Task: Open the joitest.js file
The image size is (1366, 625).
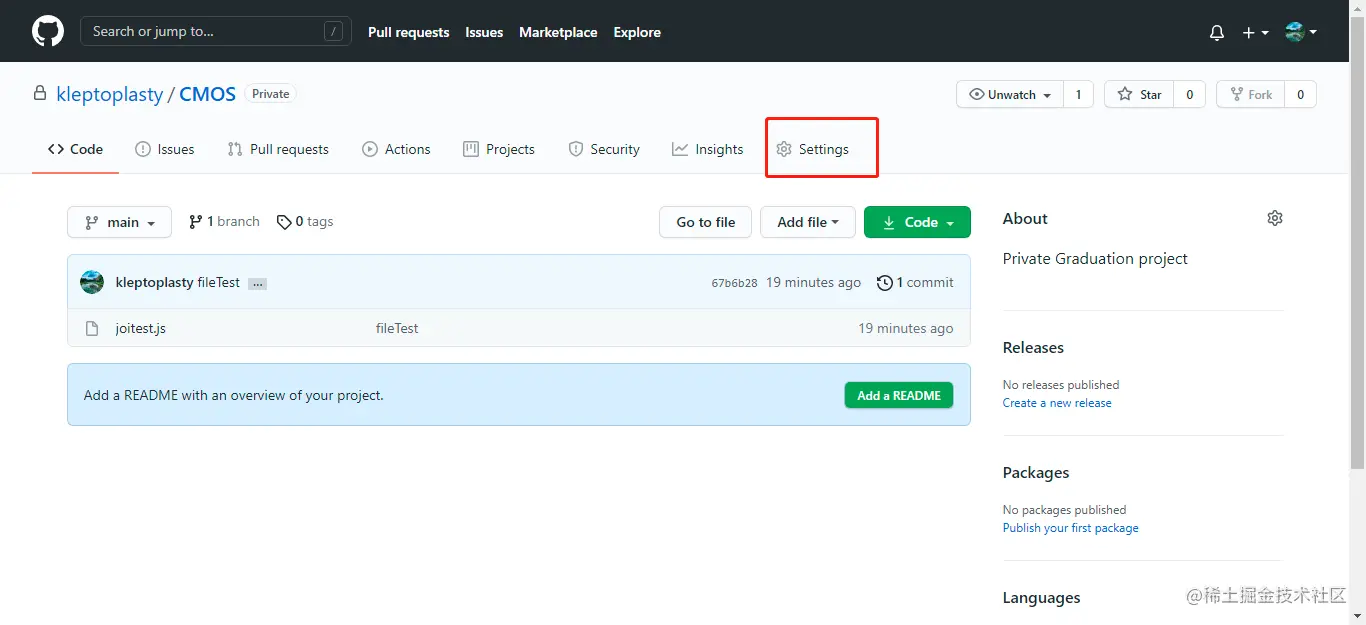Action: pyautogui.click(x=141, y=328)
